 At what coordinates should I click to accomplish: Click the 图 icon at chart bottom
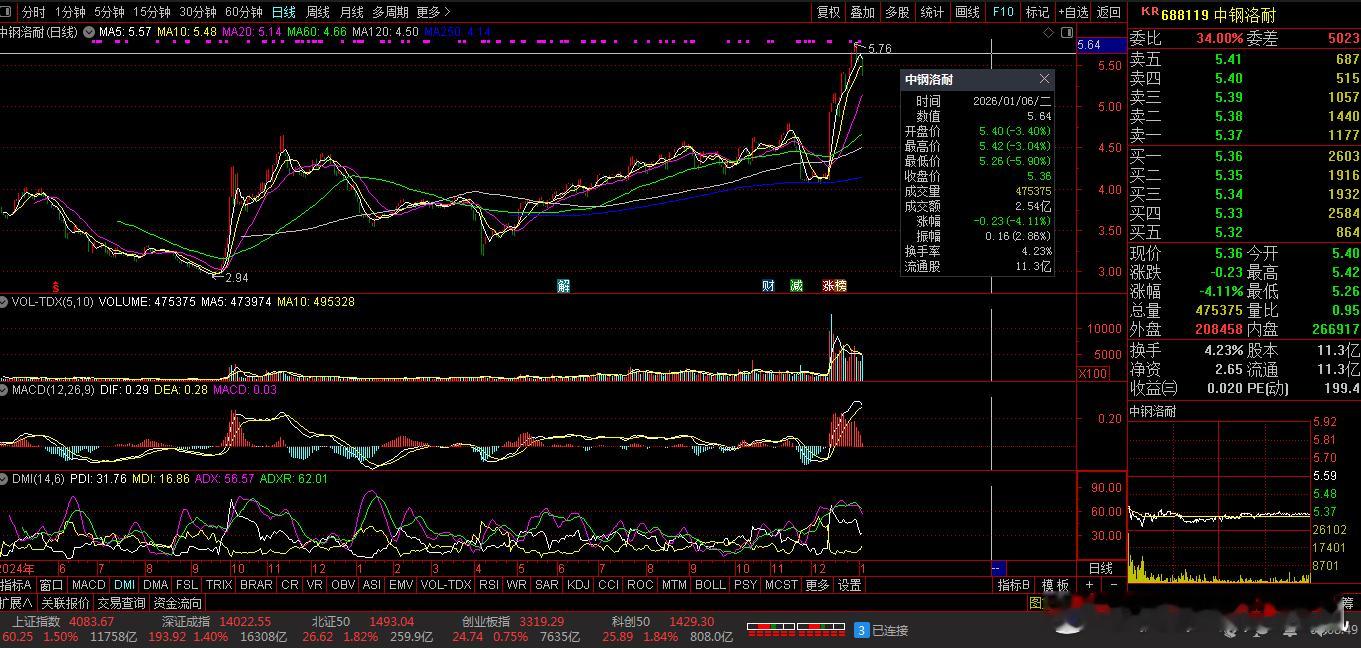point(1036,603)
